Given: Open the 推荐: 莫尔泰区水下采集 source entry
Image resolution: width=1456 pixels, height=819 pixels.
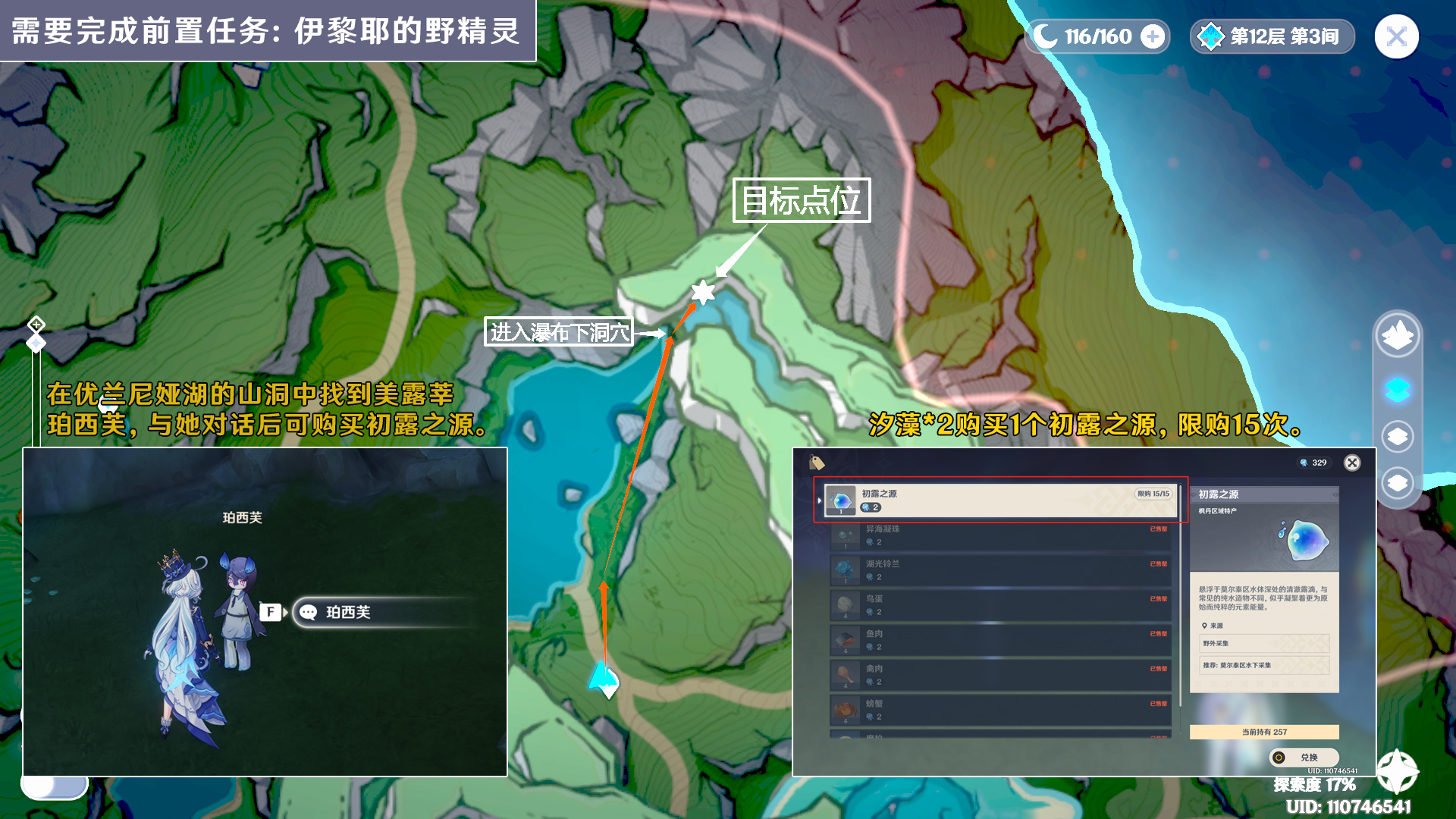Looking at the screenshot, I should pyautogui.click(x=1264, y=665).
